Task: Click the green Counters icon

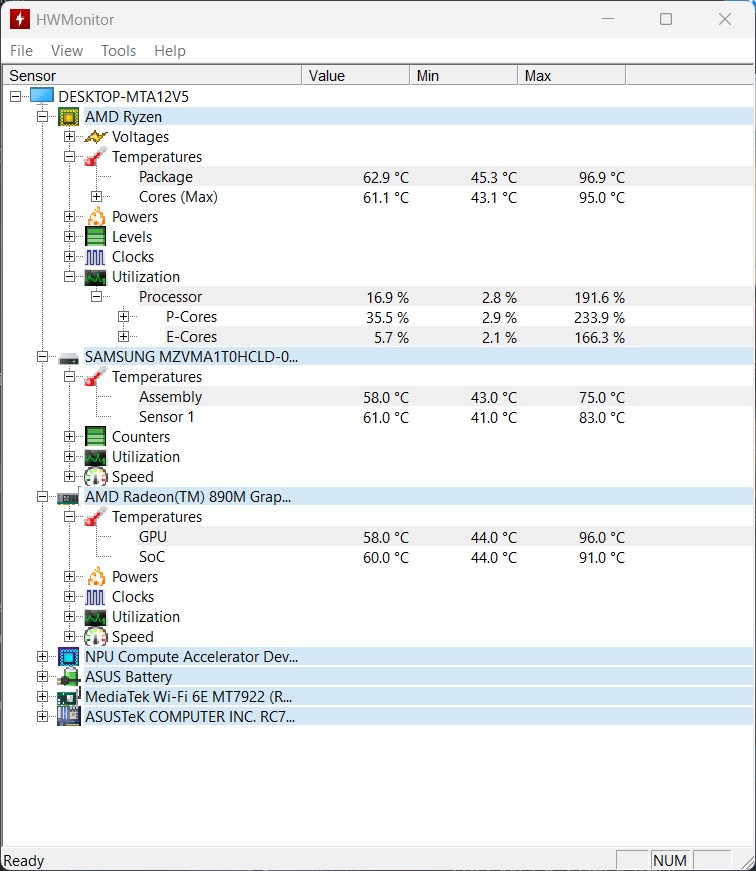Action: pyautogui.click(x=96, y=437)
